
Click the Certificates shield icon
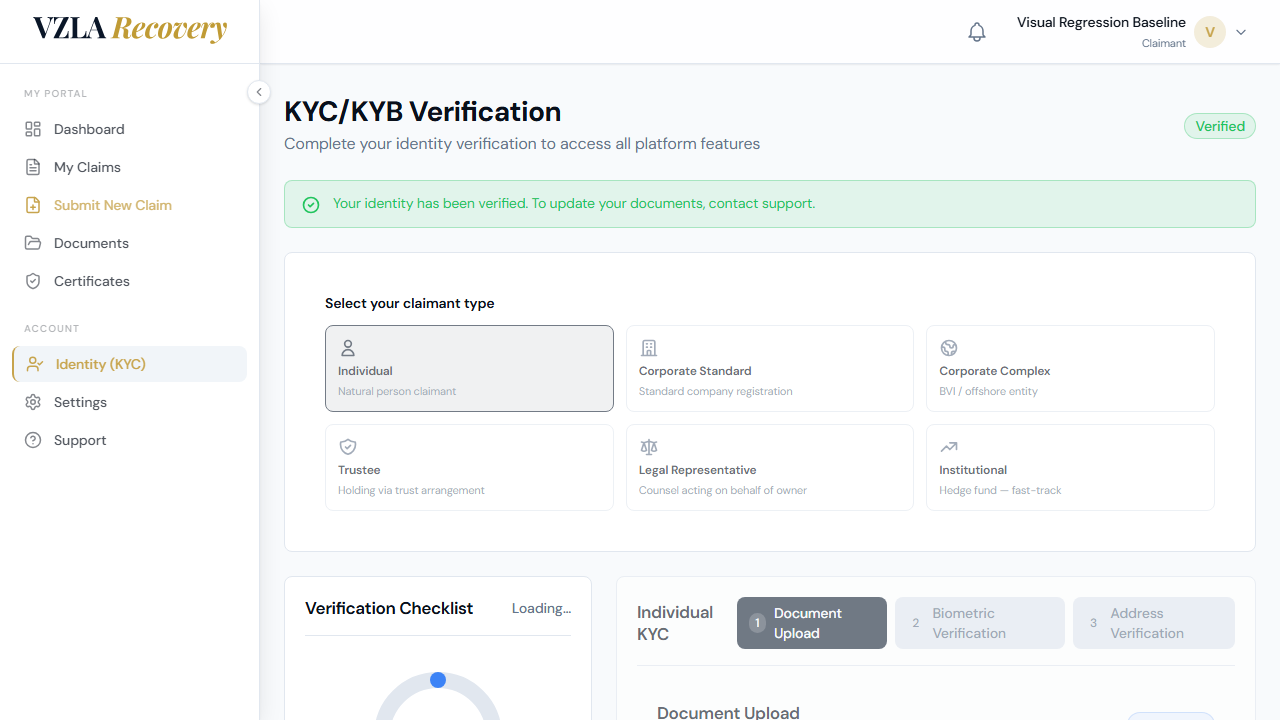33,281
